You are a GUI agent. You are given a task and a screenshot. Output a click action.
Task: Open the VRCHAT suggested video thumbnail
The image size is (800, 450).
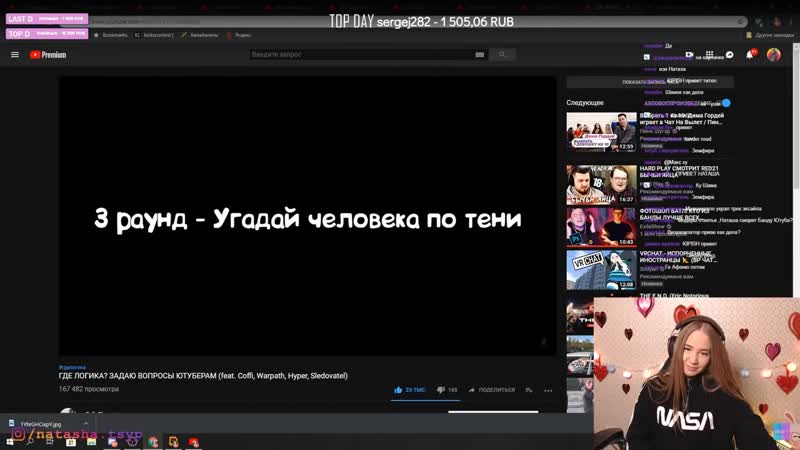[x=601, y=270]
